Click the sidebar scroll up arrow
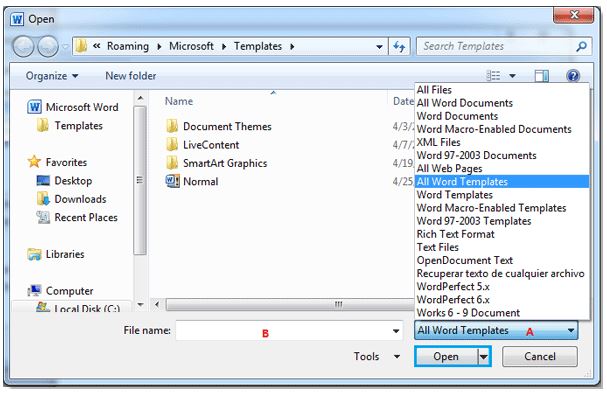 coord(140,98)
